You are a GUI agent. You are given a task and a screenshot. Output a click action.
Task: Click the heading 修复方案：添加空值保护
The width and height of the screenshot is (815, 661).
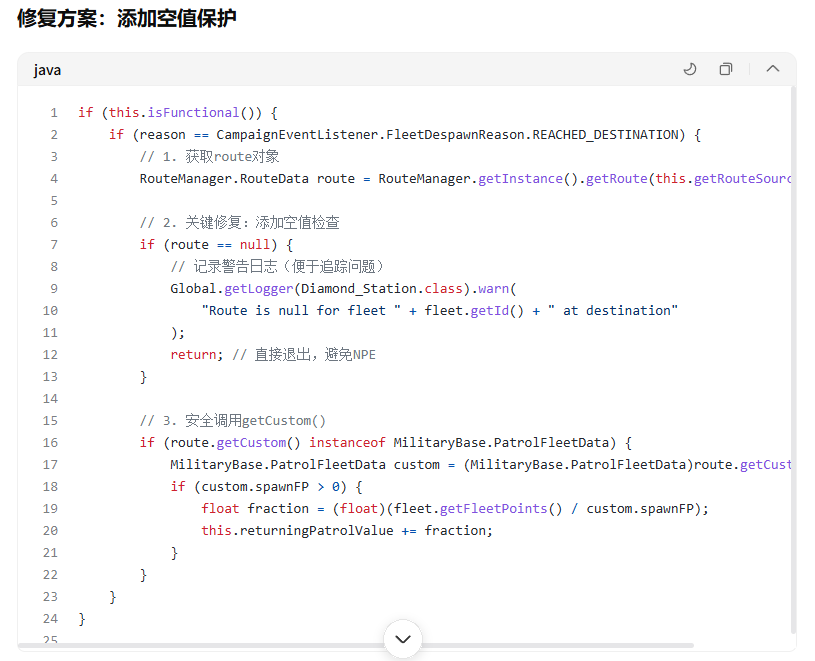[x=126, y=18]
